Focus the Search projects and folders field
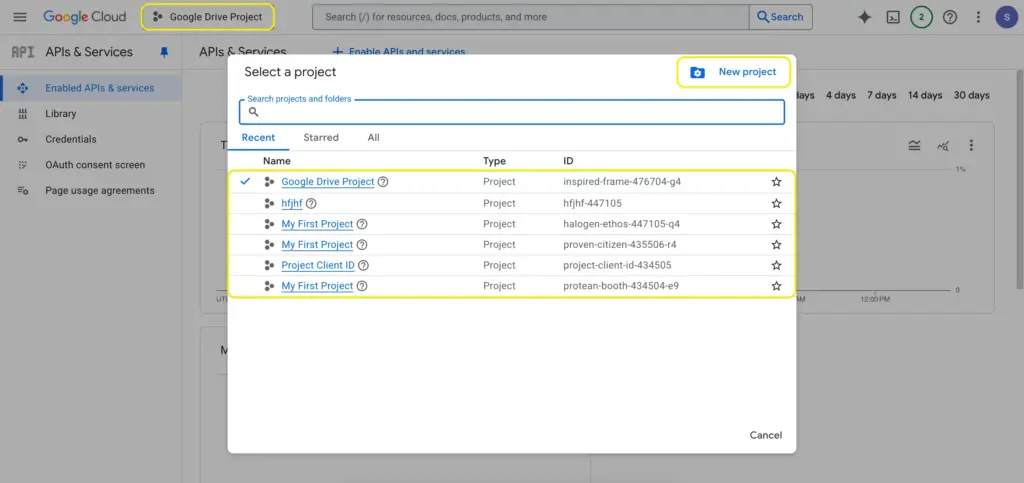The height and width of the screenshot is (483, 1024). pyautogui.click(x=512, y=112)
